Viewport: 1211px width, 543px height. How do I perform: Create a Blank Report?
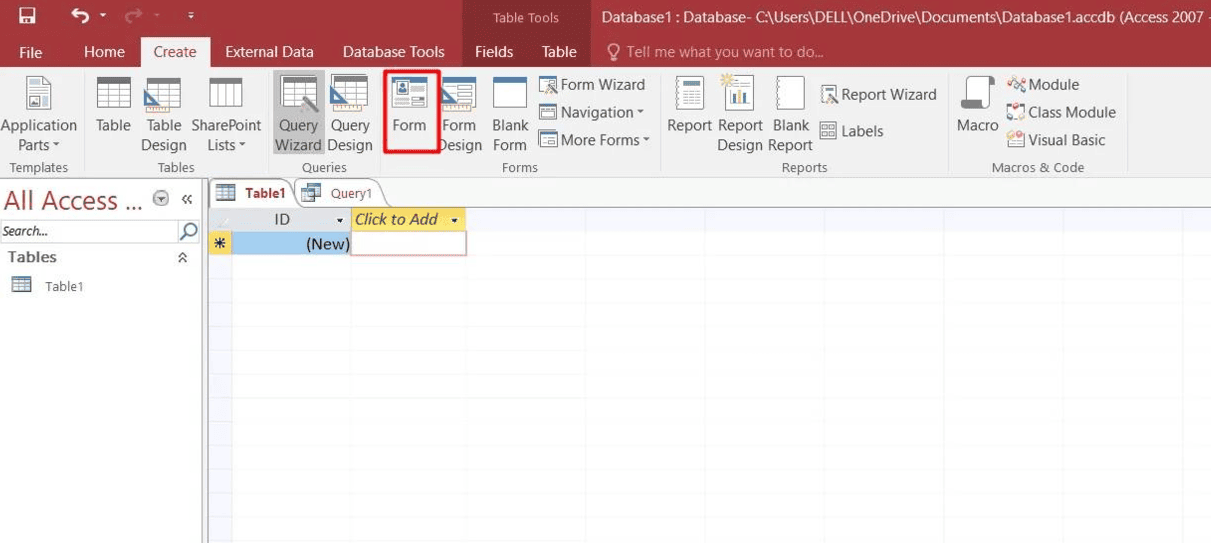tap(791, 115)
